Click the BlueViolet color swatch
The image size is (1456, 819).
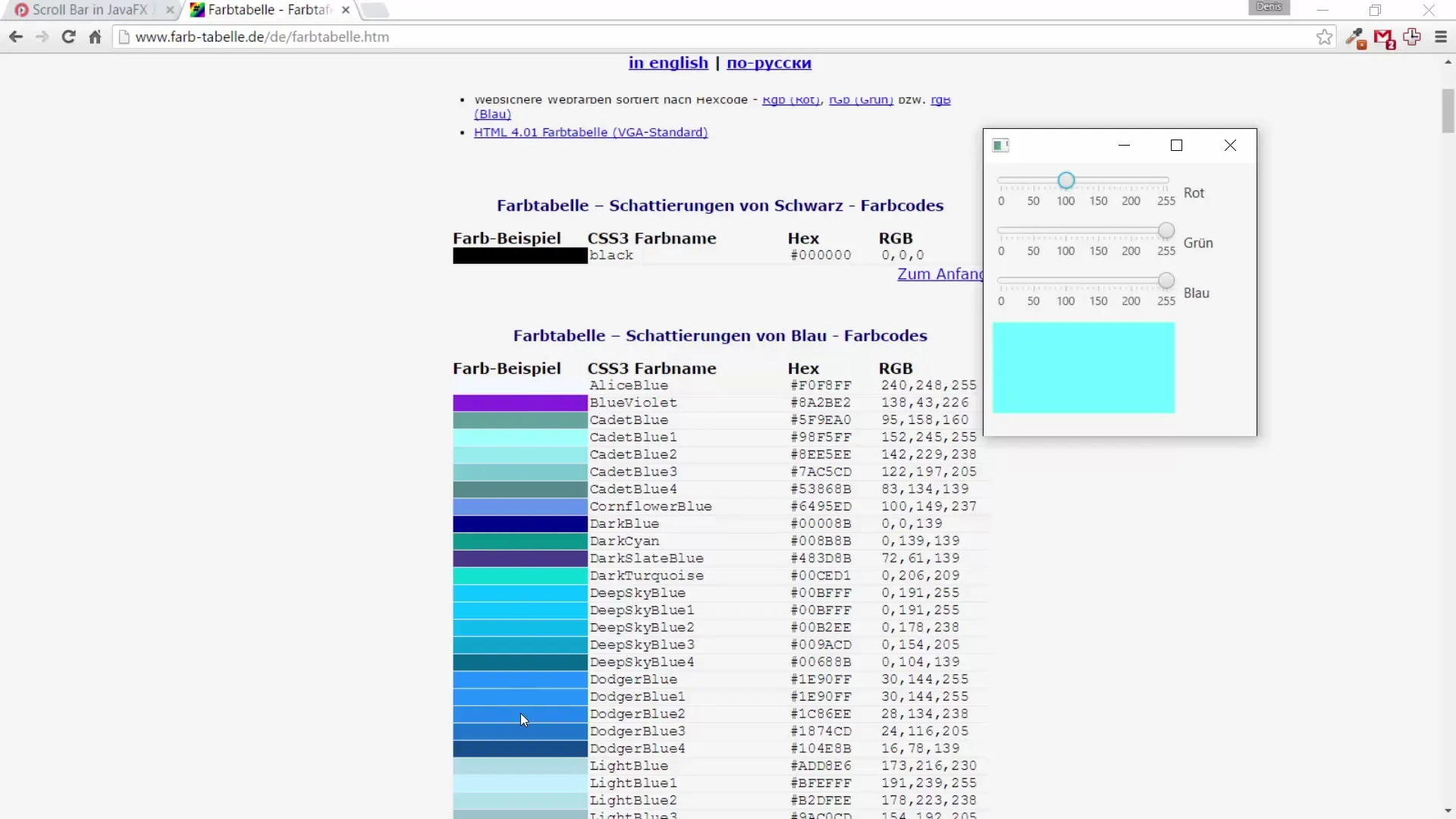(520, 403)
